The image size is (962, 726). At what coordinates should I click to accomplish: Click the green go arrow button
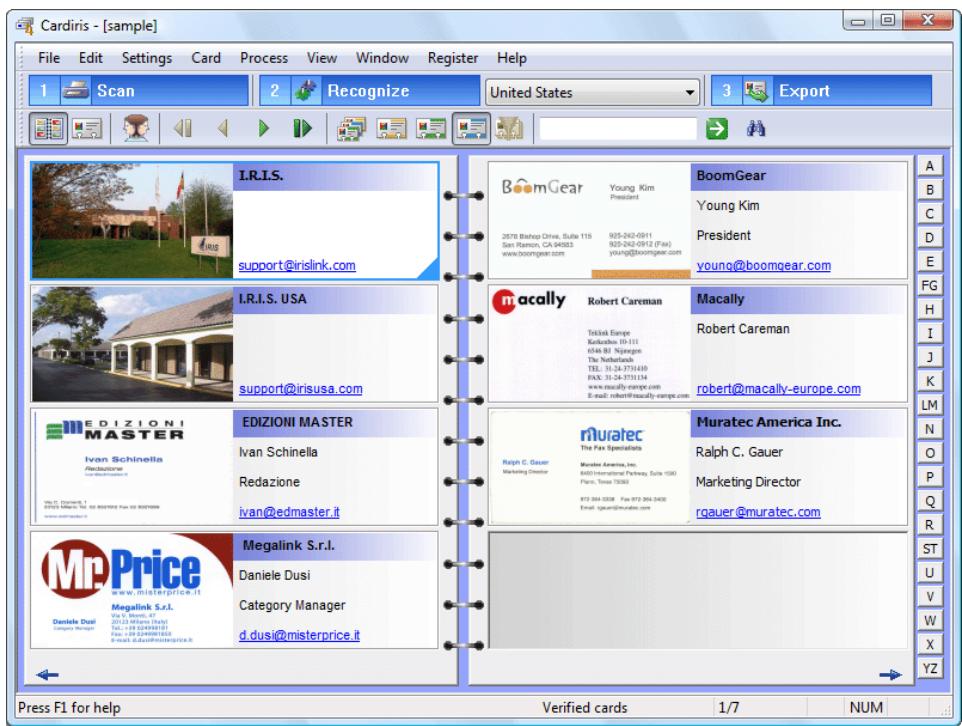[x=717, y=129]
